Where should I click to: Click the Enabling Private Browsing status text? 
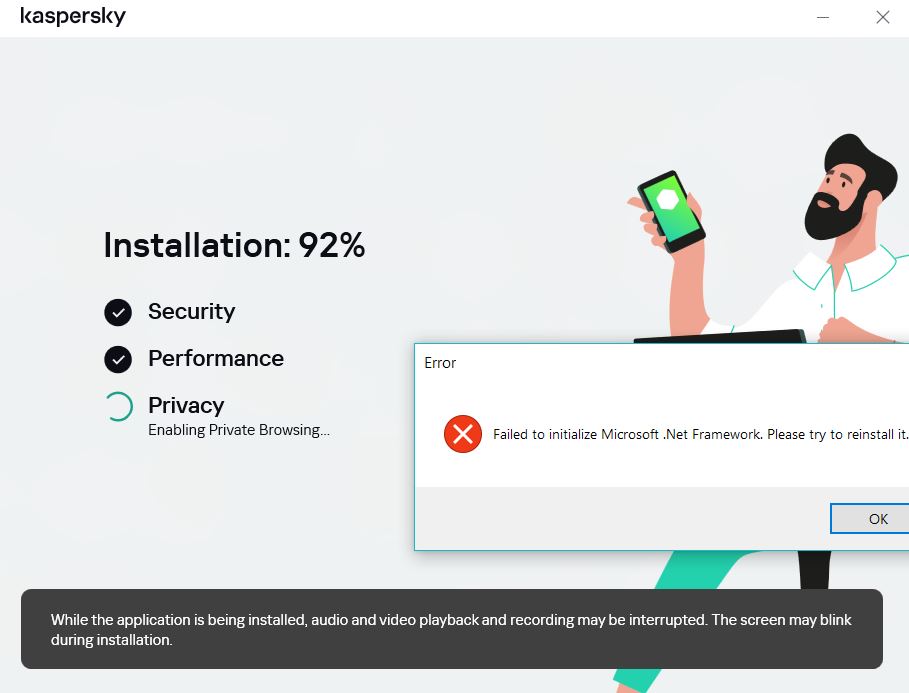(239, 430)
